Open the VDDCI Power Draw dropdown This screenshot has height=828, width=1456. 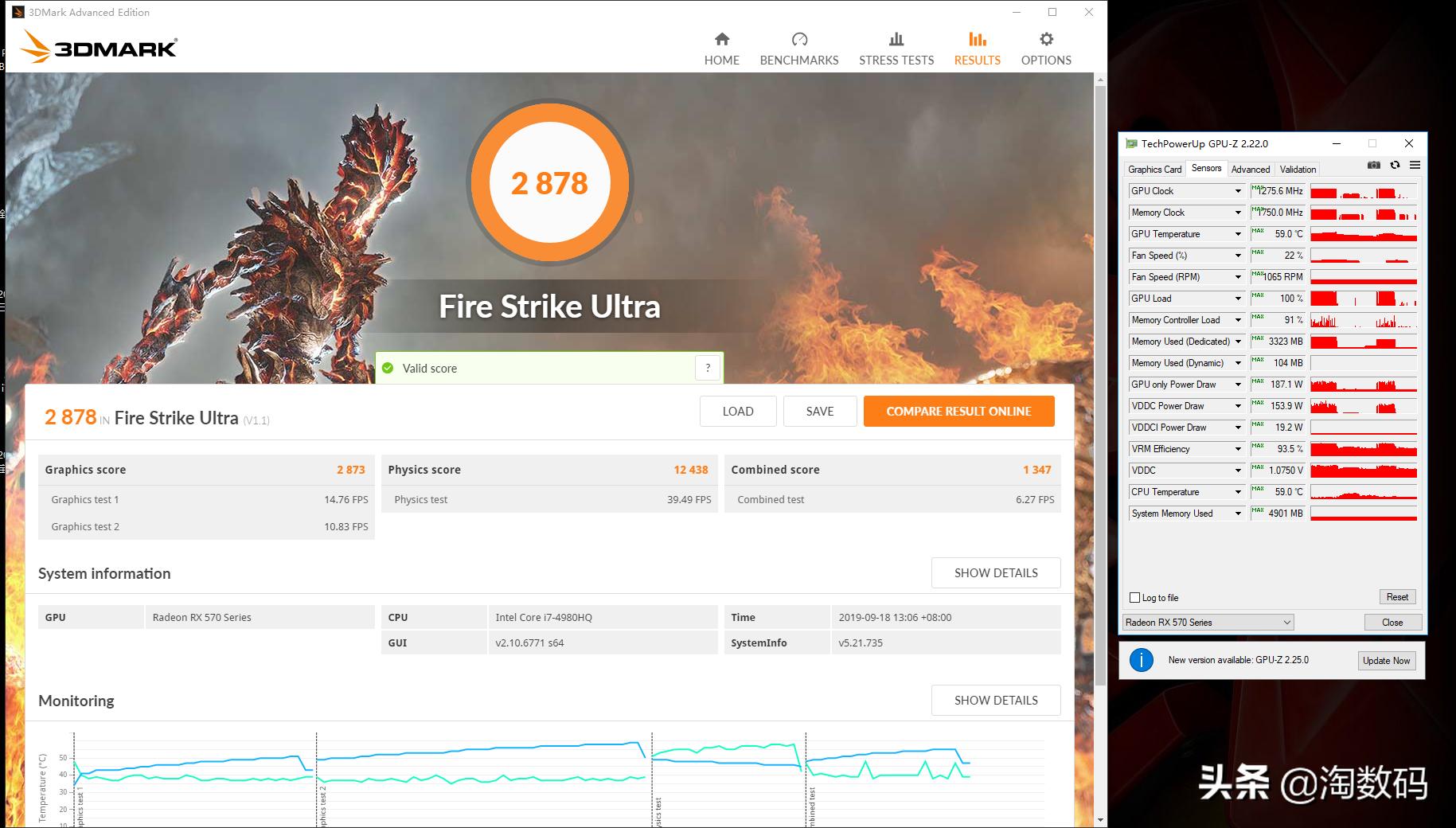(1238, 428)
